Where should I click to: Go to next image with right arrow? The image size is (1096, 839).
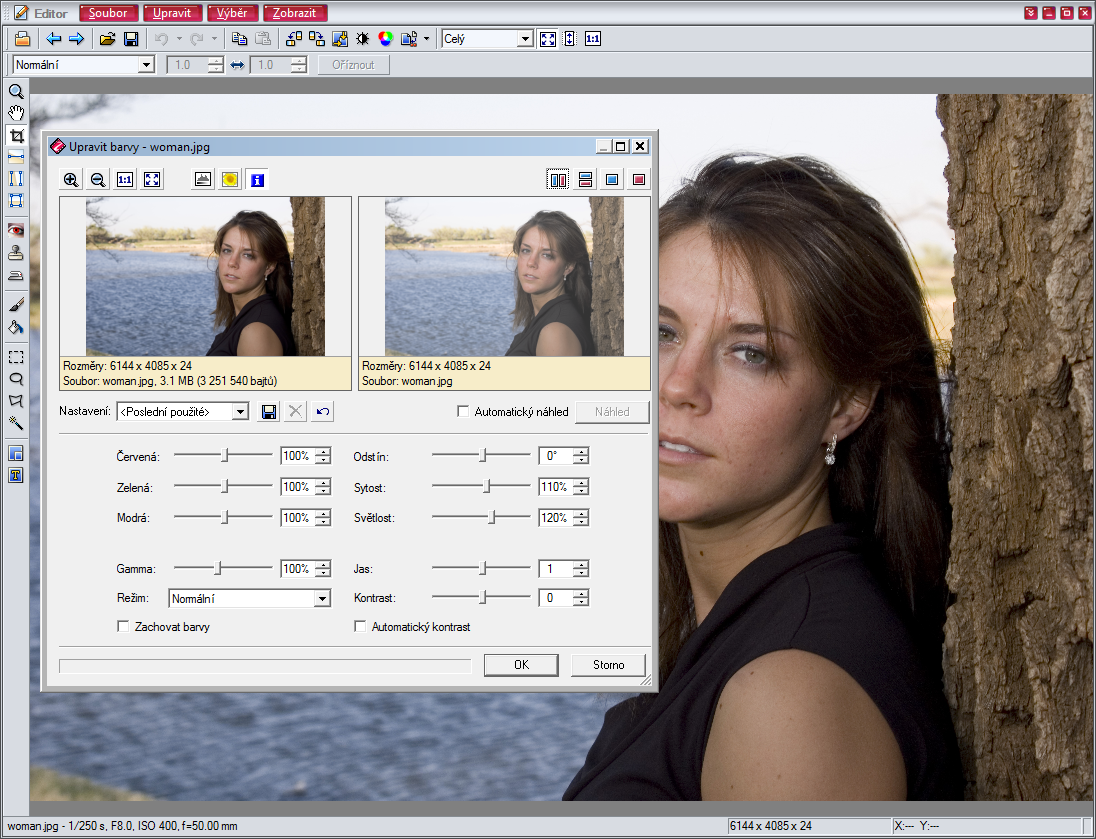coord(76,39)
